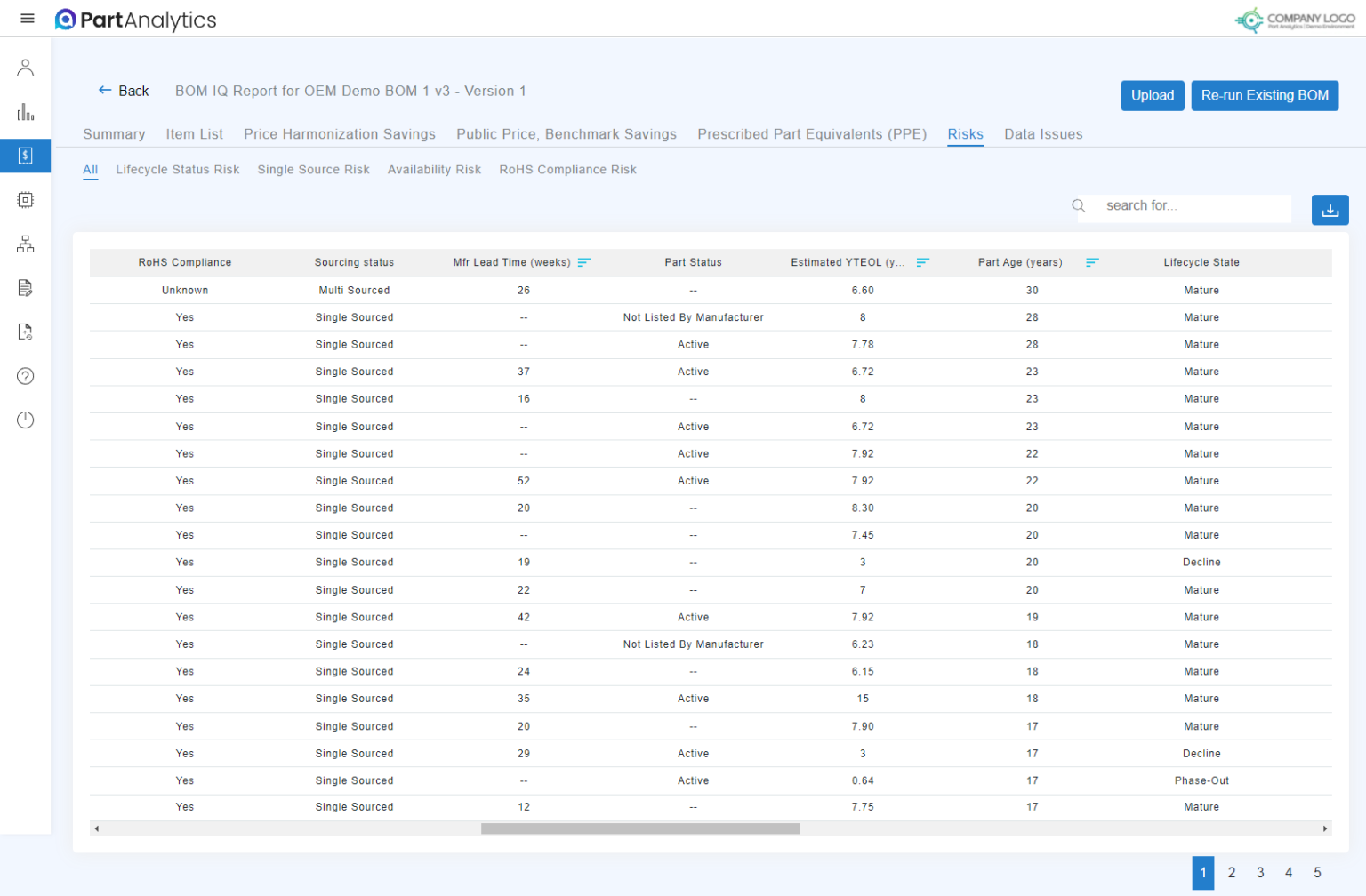1366x896 pixels.
Task: Select RoHS Compliance Risk sub-tab
Action: [x=567, y=170]
